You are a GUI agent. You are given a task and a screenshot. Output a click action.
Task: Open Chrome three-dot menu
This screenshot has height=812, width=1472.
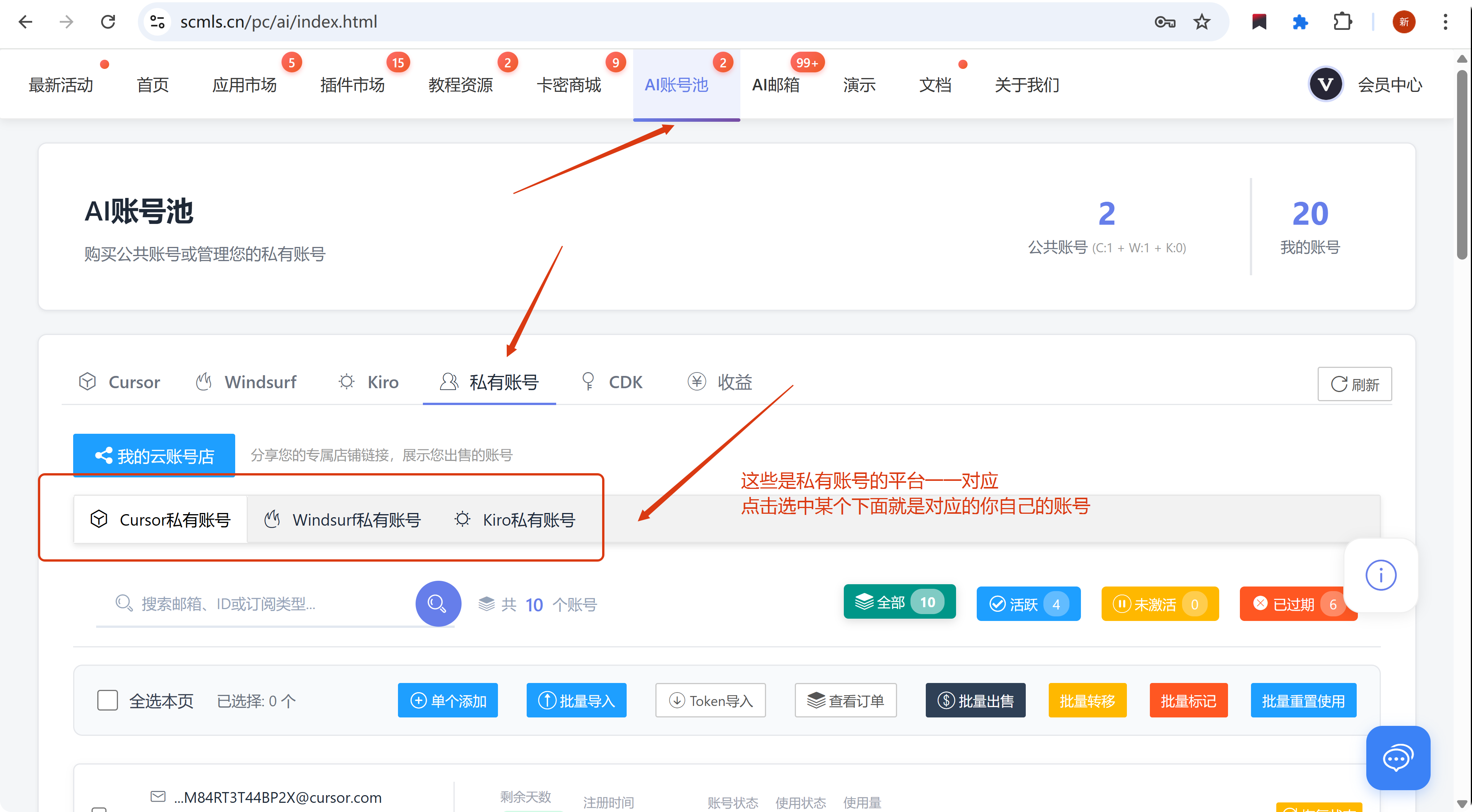coord(1445,22)
